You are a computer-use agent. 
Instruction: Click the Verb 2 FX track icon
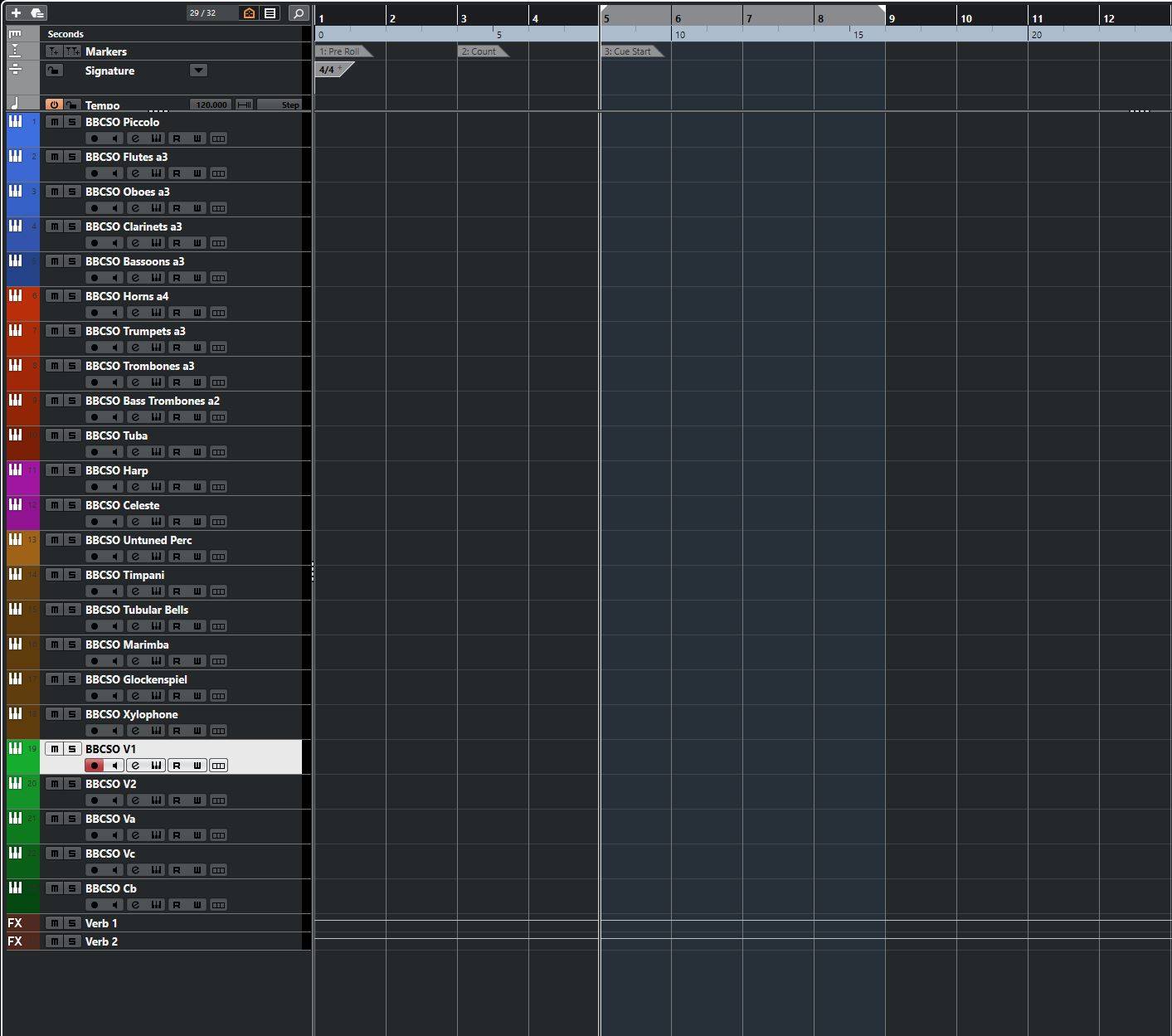tap(15, 941)
